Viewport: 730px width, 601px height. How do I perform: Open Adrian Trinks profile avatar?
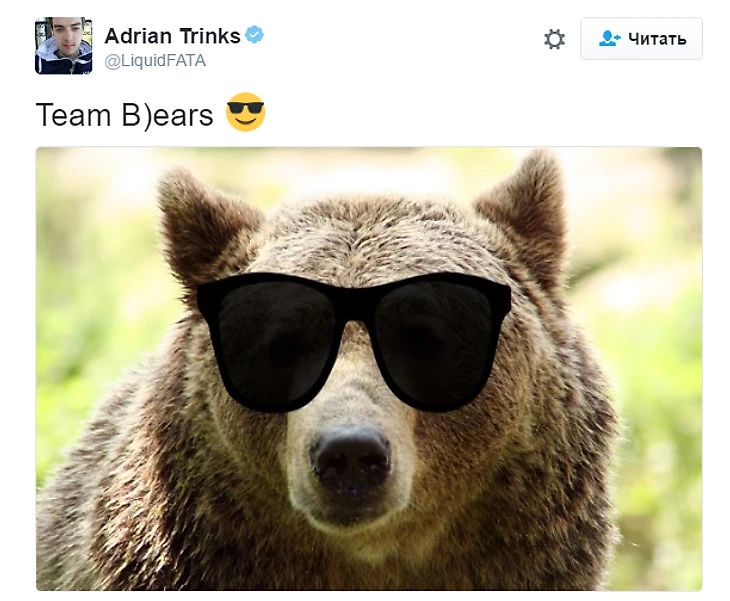coord(64,46)
